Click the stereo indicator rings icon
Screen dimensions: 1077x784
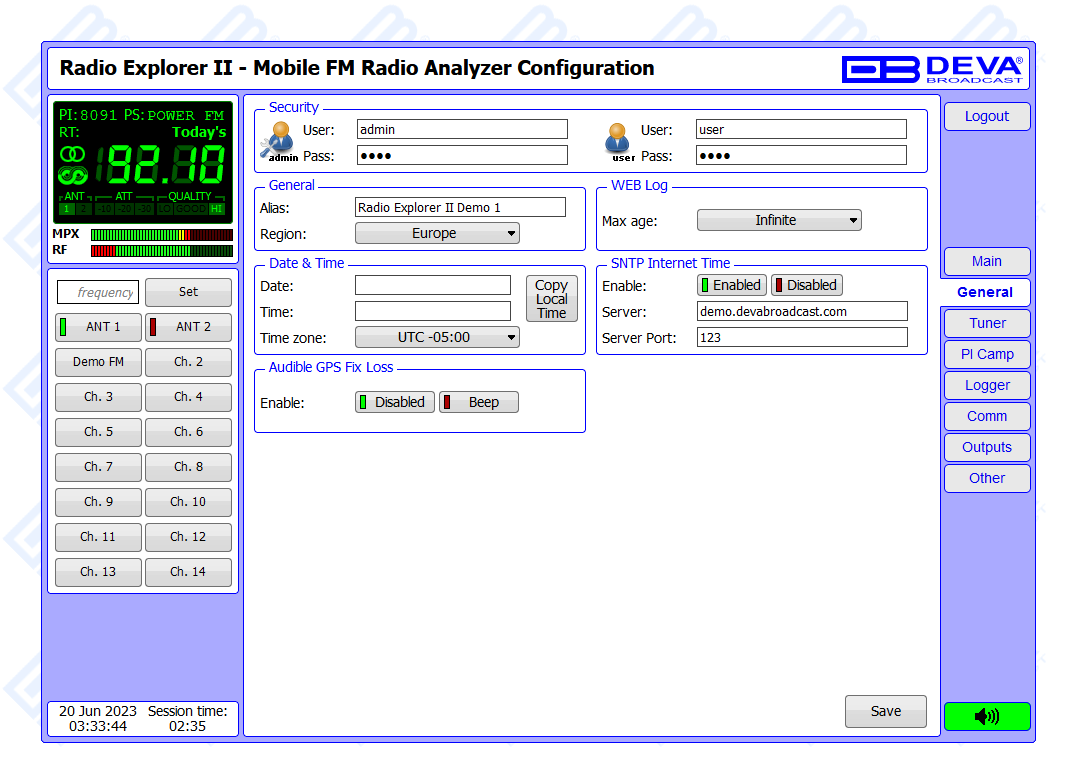tap(72, 154)
